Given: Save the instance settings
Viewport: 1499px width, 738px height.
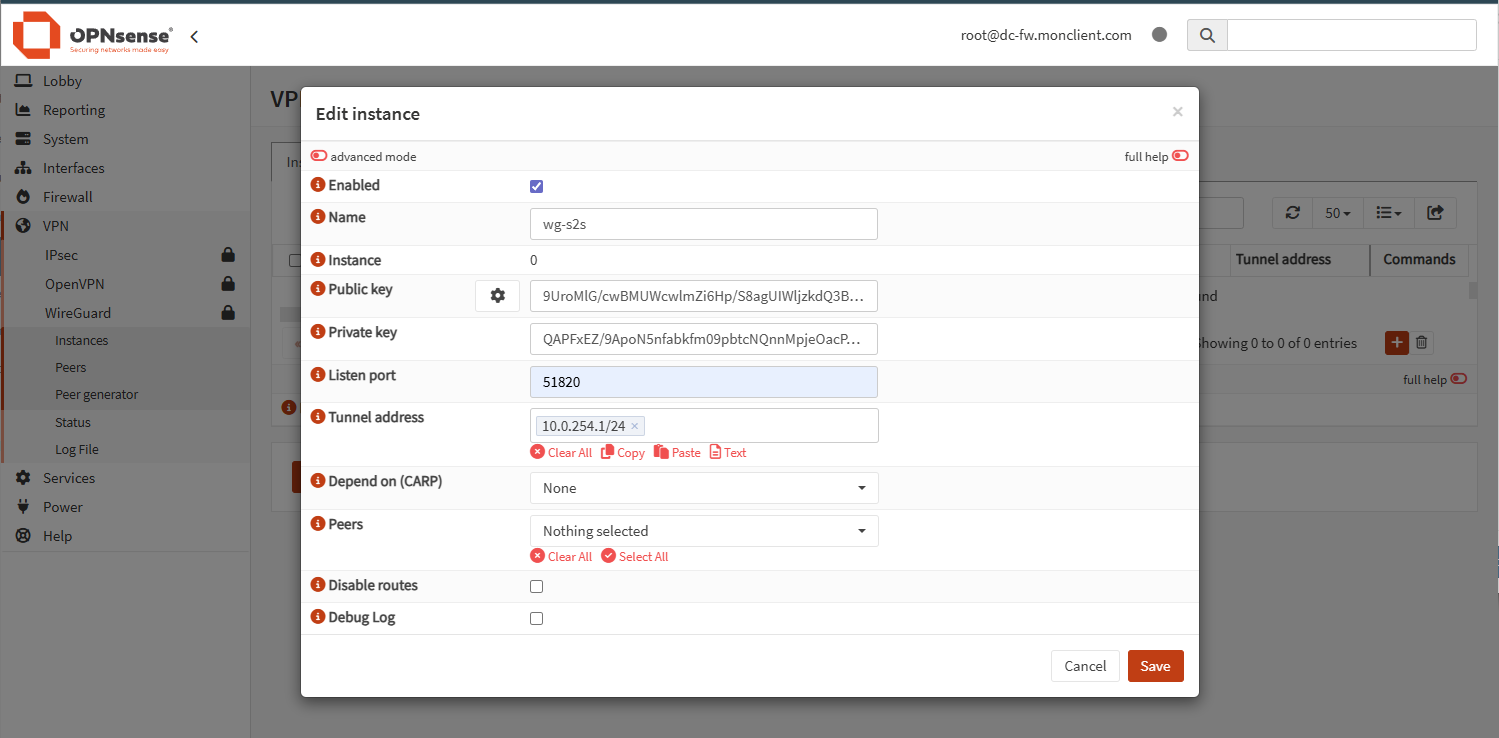Looking at the screenshot, I should [1155, 666].
